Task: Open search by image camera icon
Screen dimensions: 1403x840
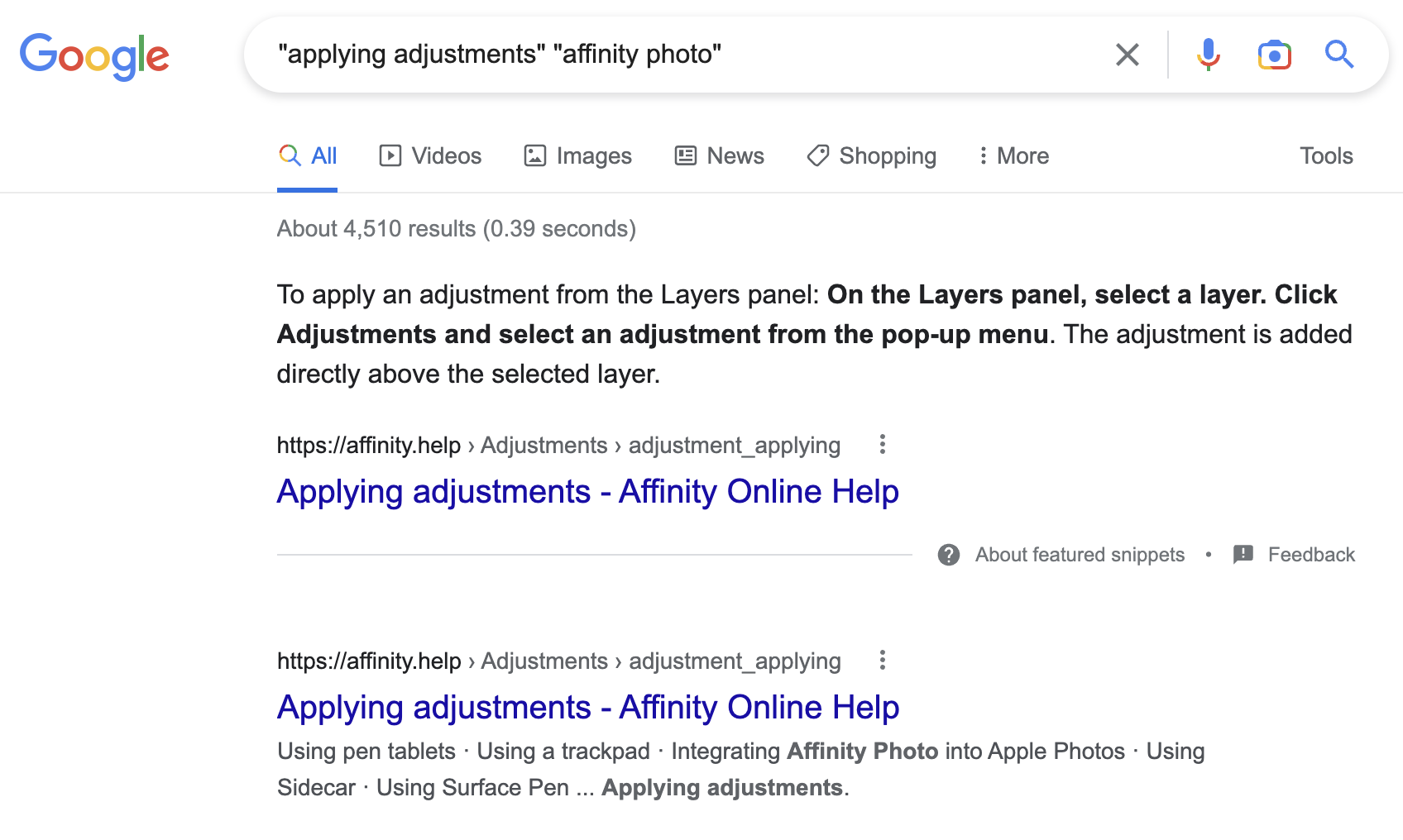Action: click(1274, 55)
